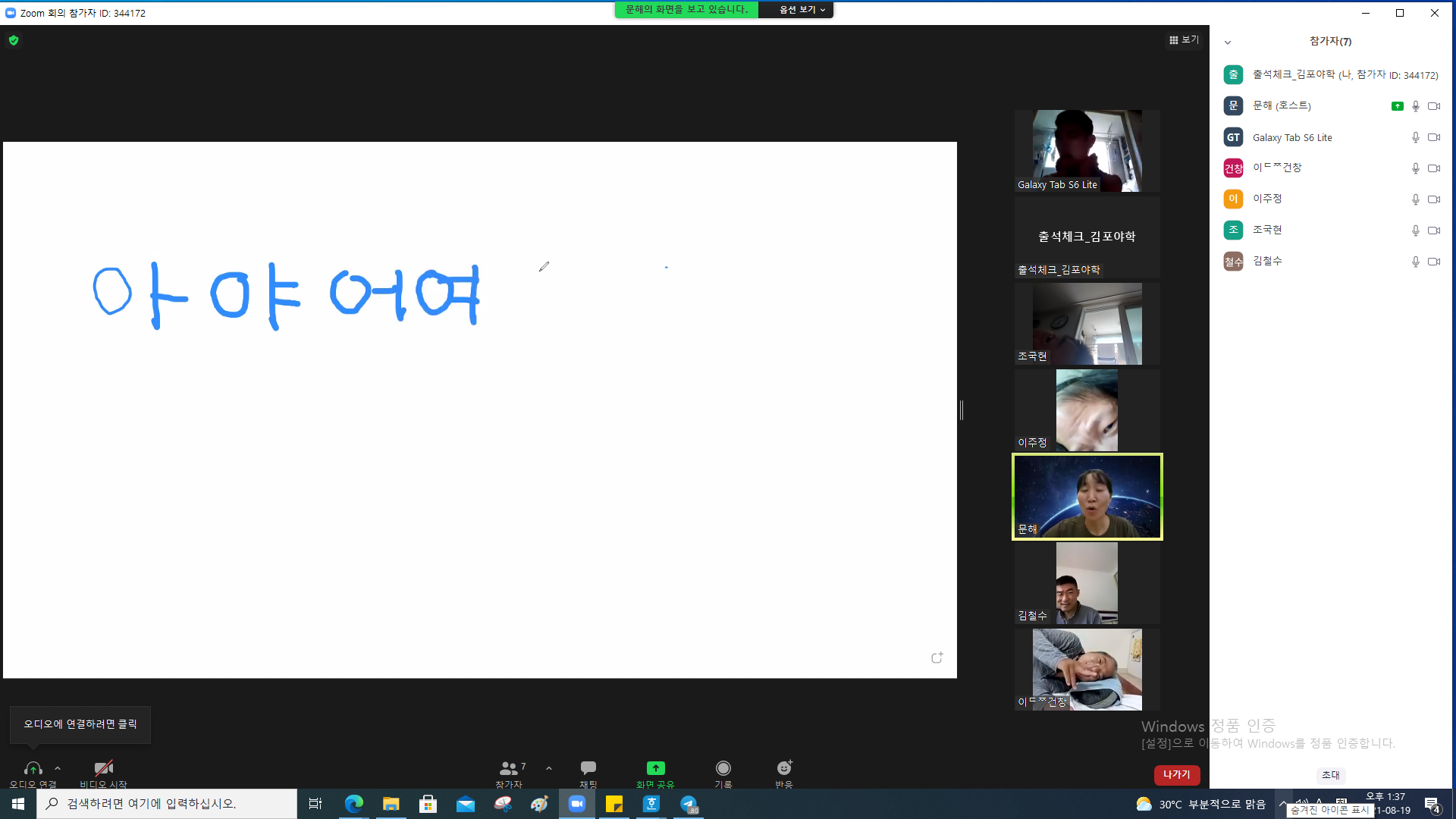Click 이주정 microphone icon in participant list
The image size is (1456, 819).
[x=1415, y=199]
